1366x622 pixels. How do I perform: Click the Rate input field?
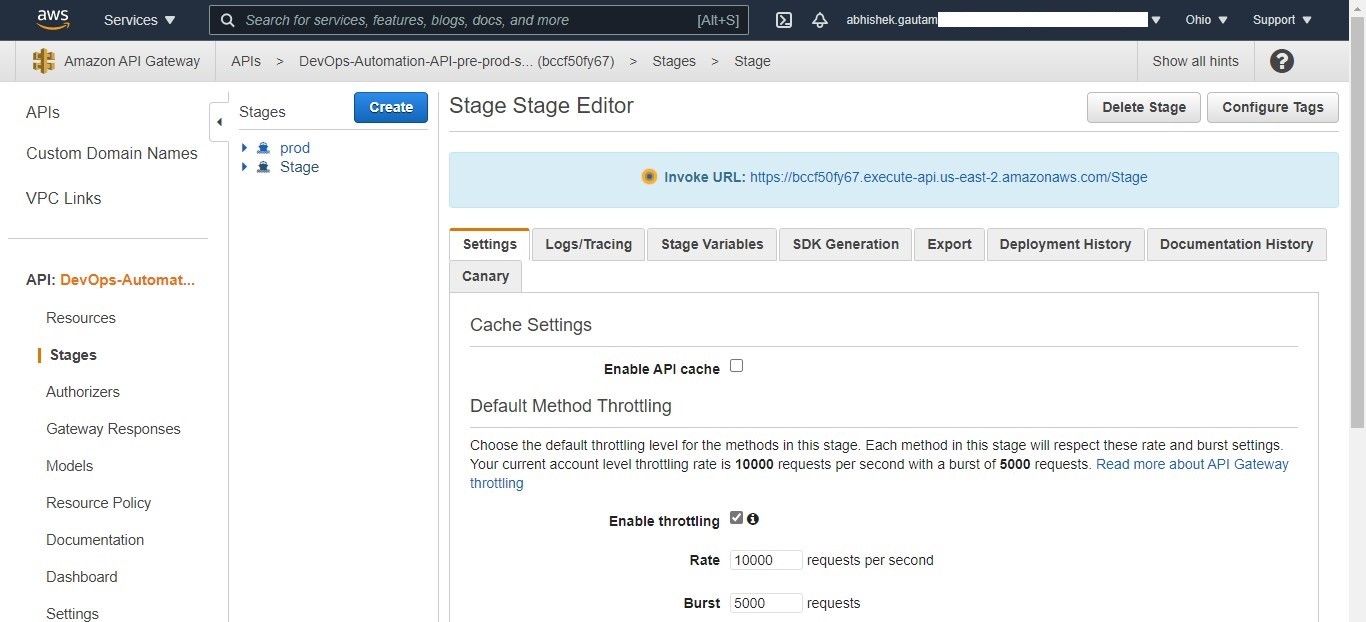766,560
